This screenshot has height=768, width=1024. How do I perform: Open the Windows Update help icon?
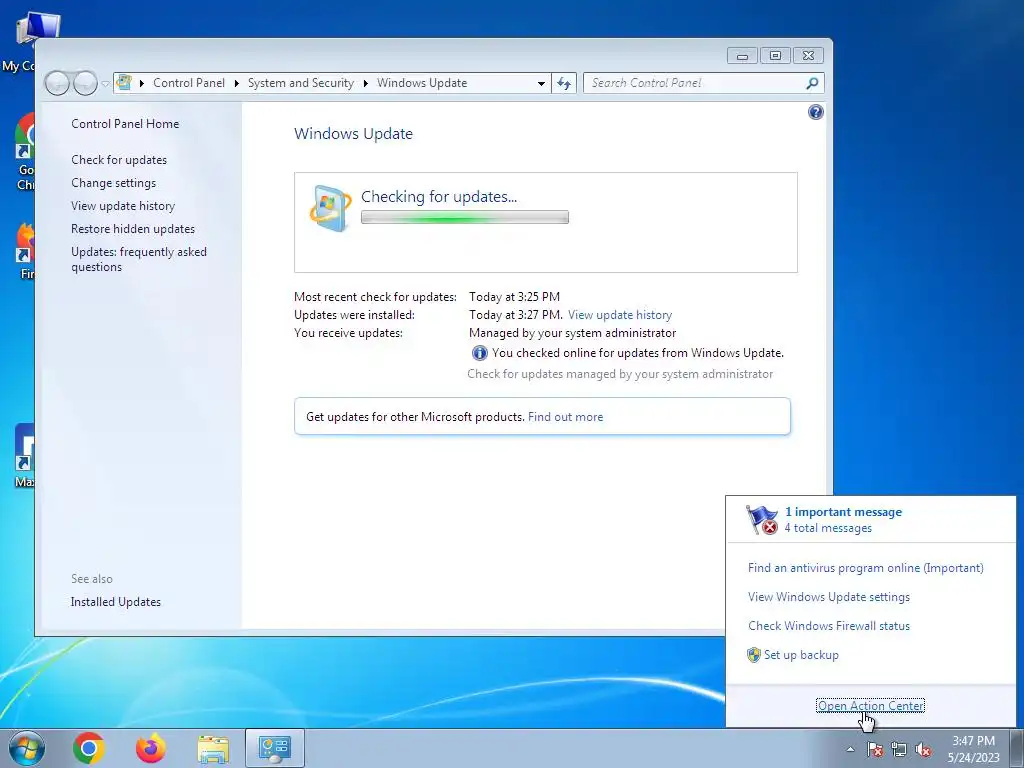pos(816,112)
